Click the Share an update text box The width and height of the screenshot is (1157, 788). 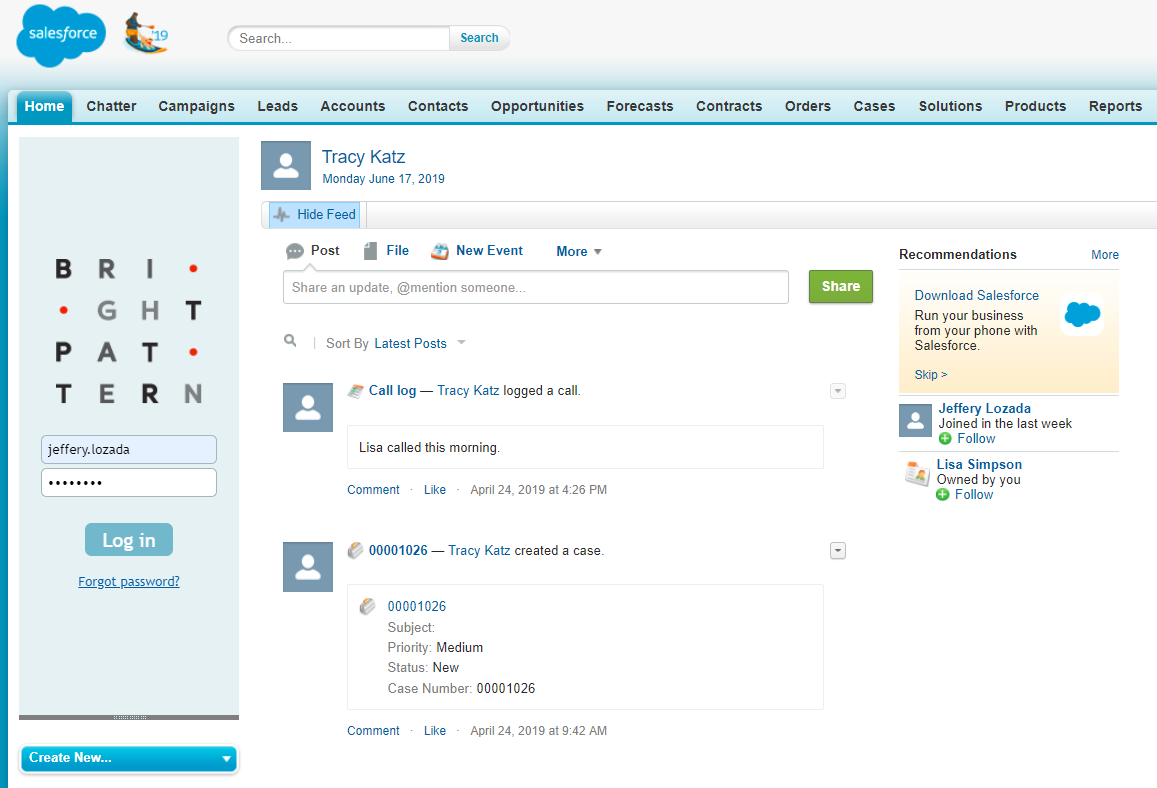536,288
